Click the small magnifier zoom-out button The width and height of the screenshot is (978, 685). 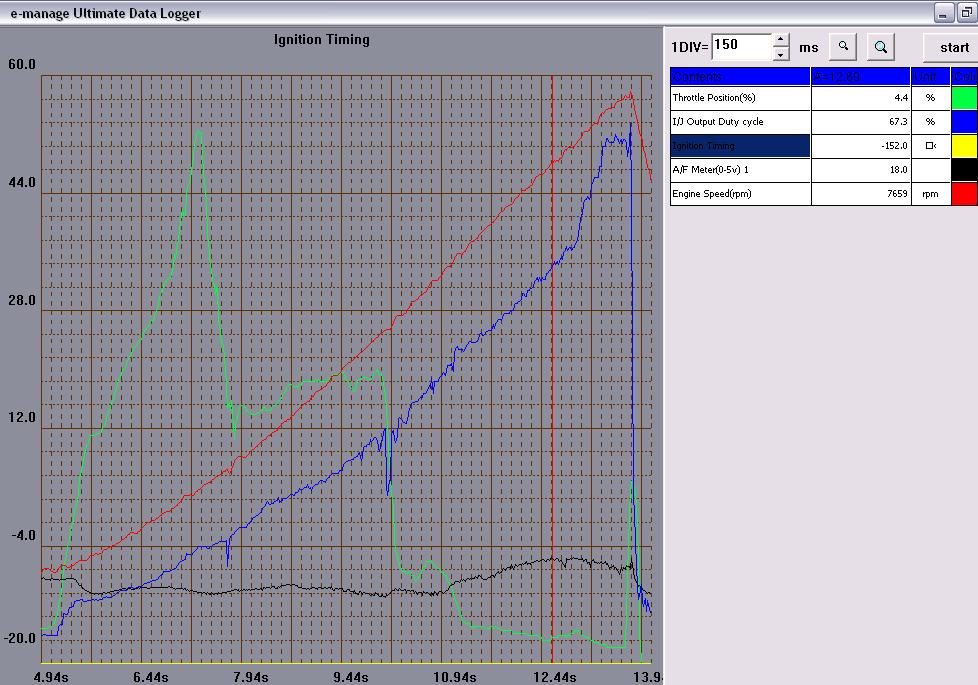click(843, 46)
